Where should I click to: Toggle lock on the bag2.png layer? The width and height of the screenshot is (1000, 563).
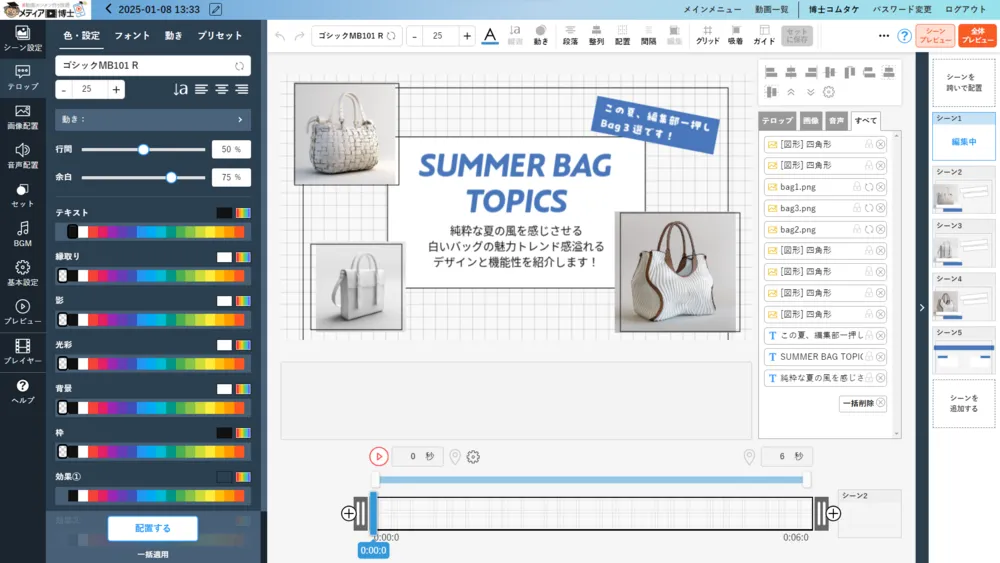coord(856,229)
